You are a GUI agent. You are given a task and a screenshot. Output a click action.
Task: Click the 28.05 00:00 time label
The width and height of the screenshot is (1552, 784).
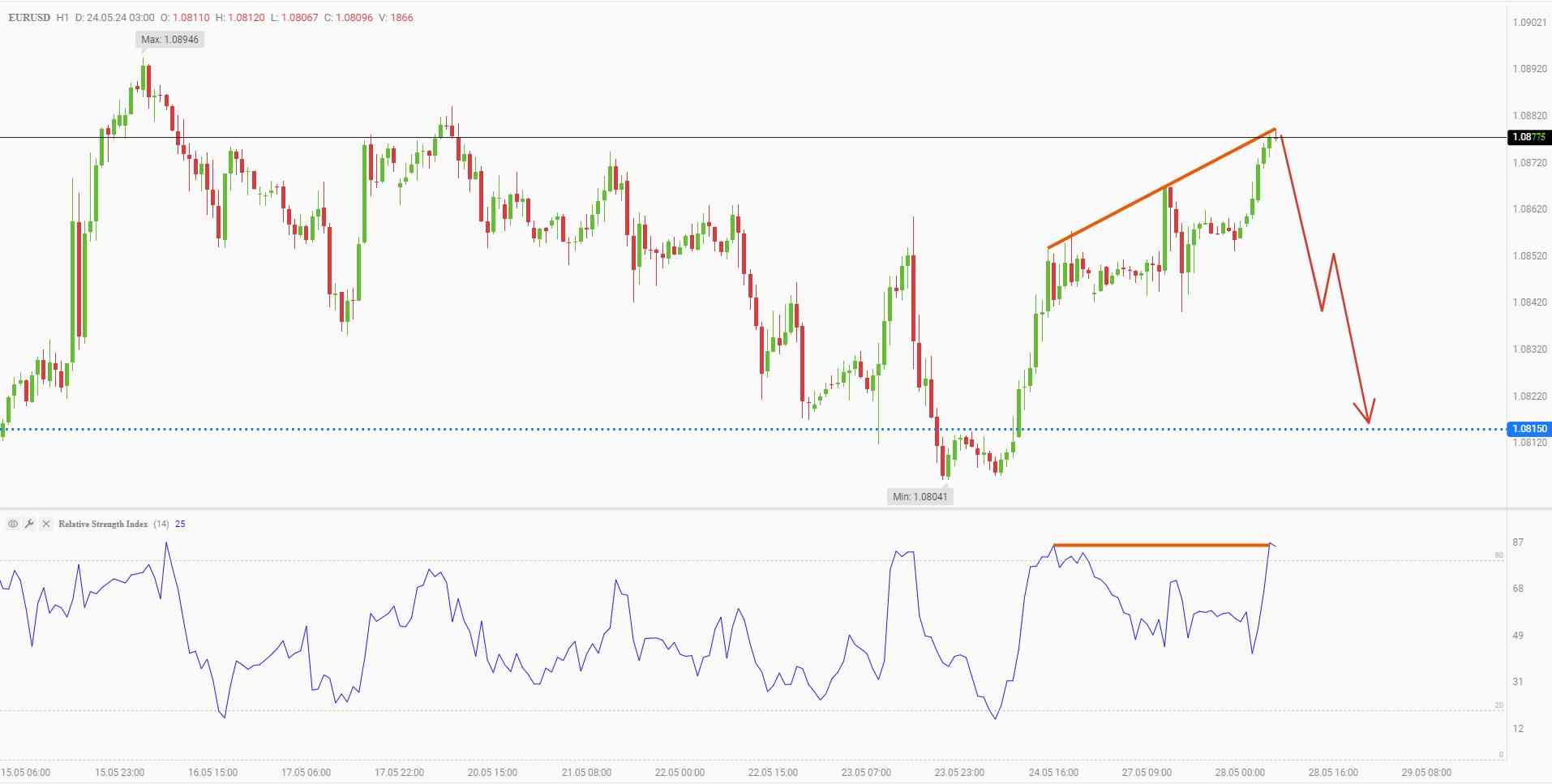(x=1240, y=773)
